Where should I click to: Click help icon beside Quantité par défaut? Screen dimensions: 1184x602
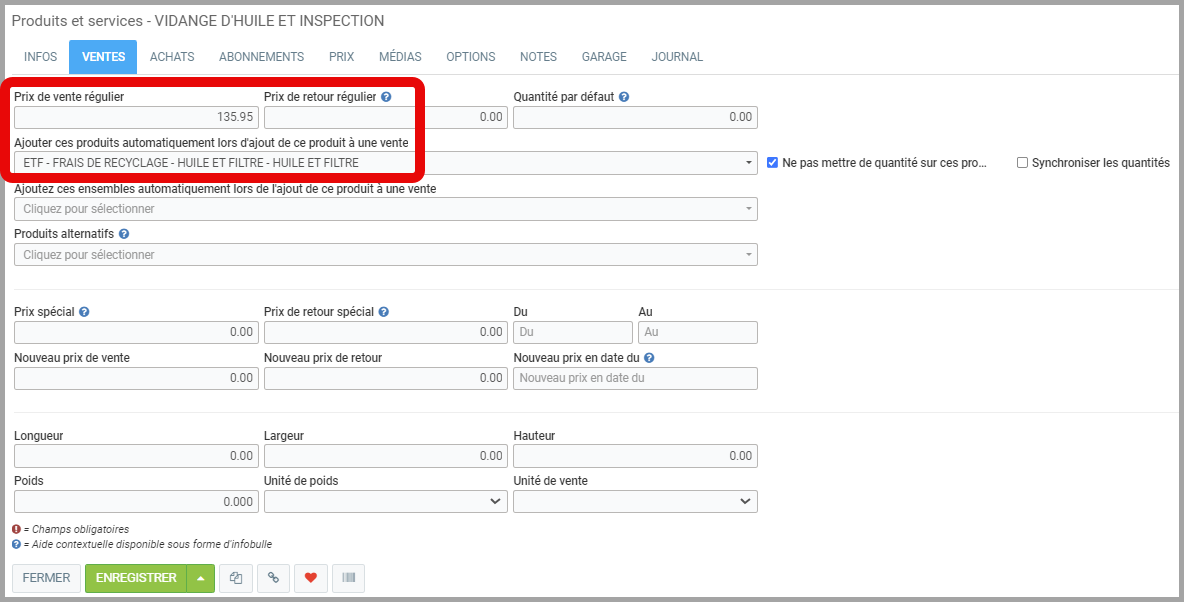(624, 97)
